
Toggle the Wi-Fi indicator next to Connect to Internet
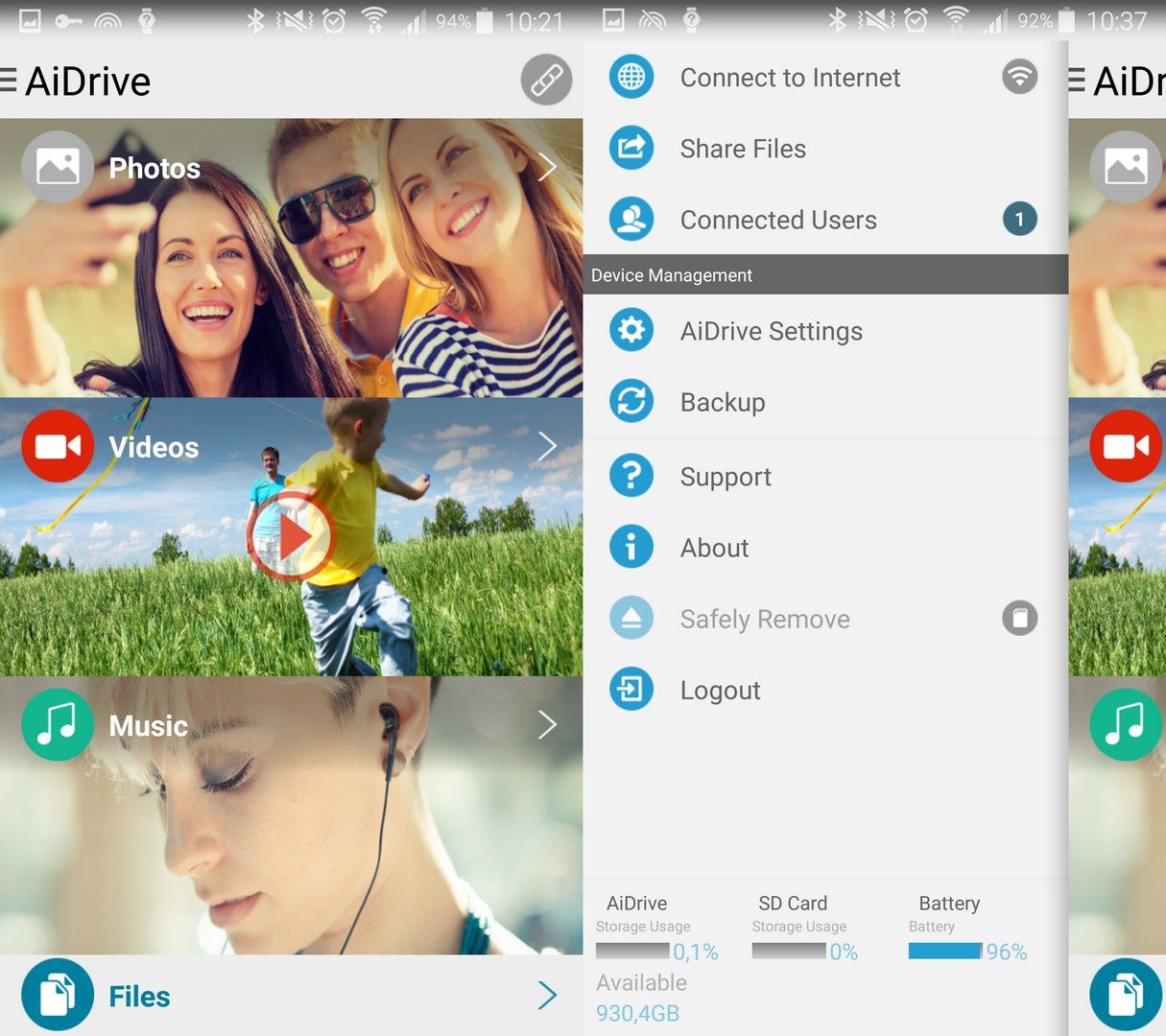(1020, 76)
